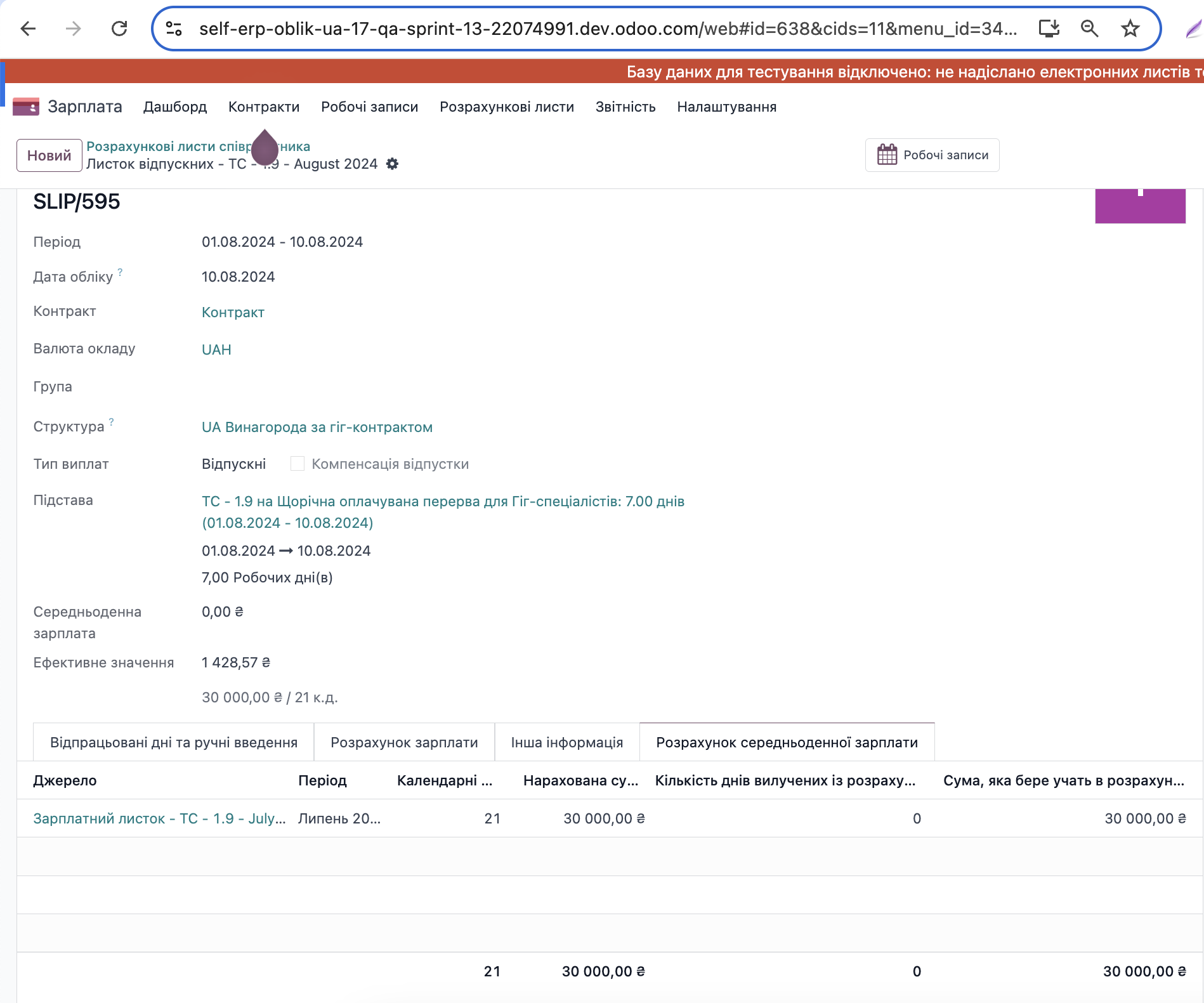The image size is (1204, 1003).
Task: Open site information icon in address bar
Action: [174, 29]
